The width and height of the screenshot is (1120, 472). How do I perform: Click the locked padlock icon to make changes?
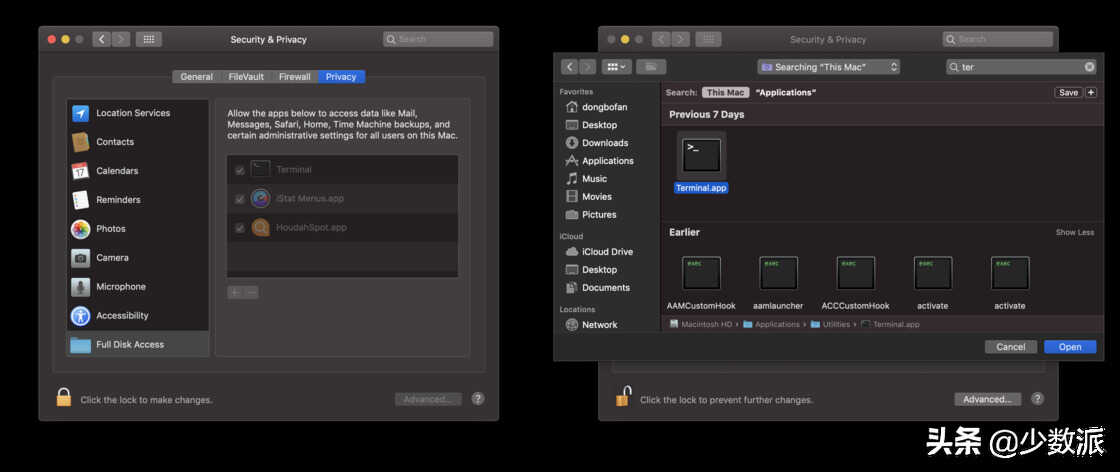click(x=64, y=398)
